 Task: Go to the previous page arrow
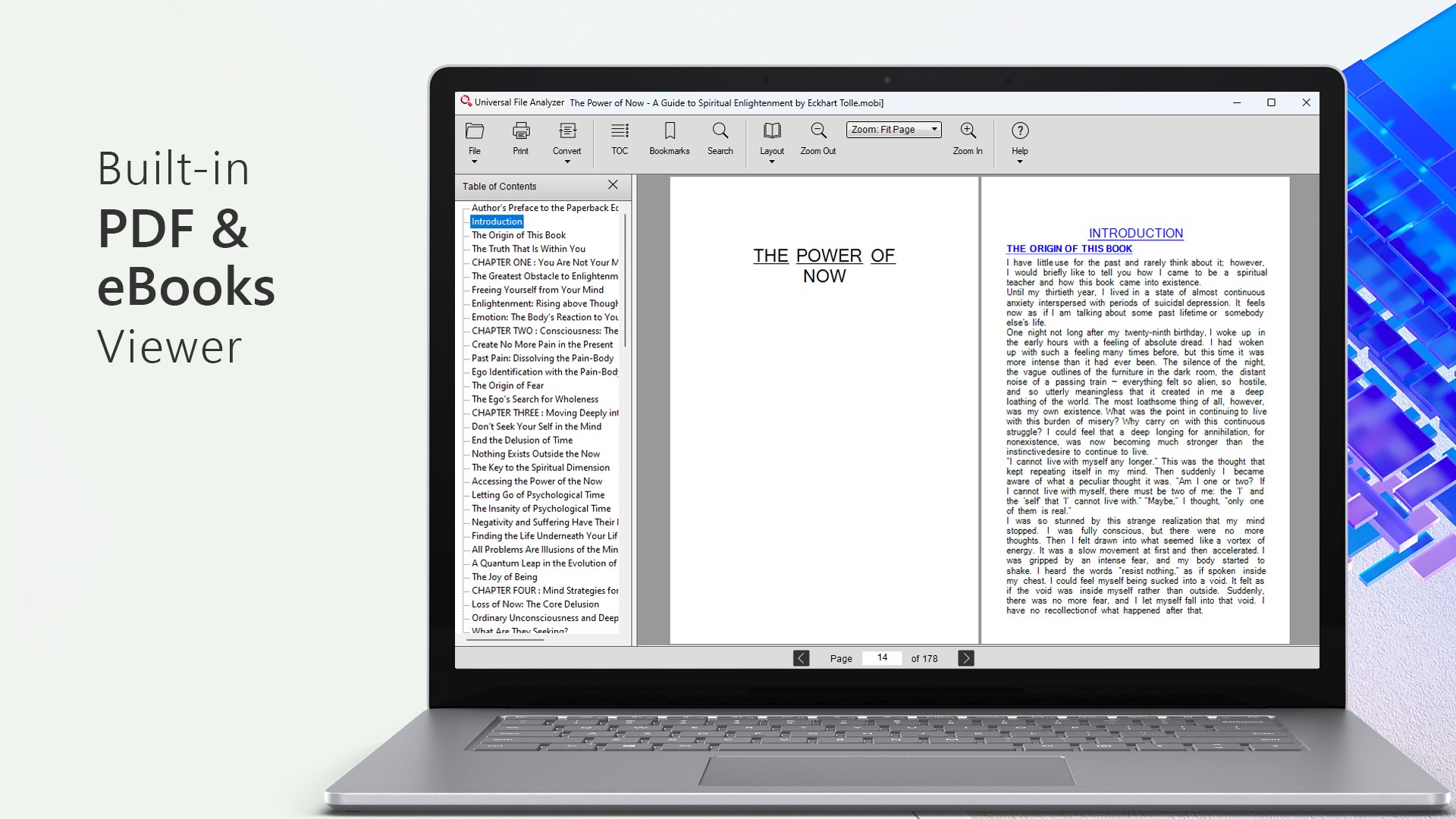pyautogui.click(x=802, y=658)
